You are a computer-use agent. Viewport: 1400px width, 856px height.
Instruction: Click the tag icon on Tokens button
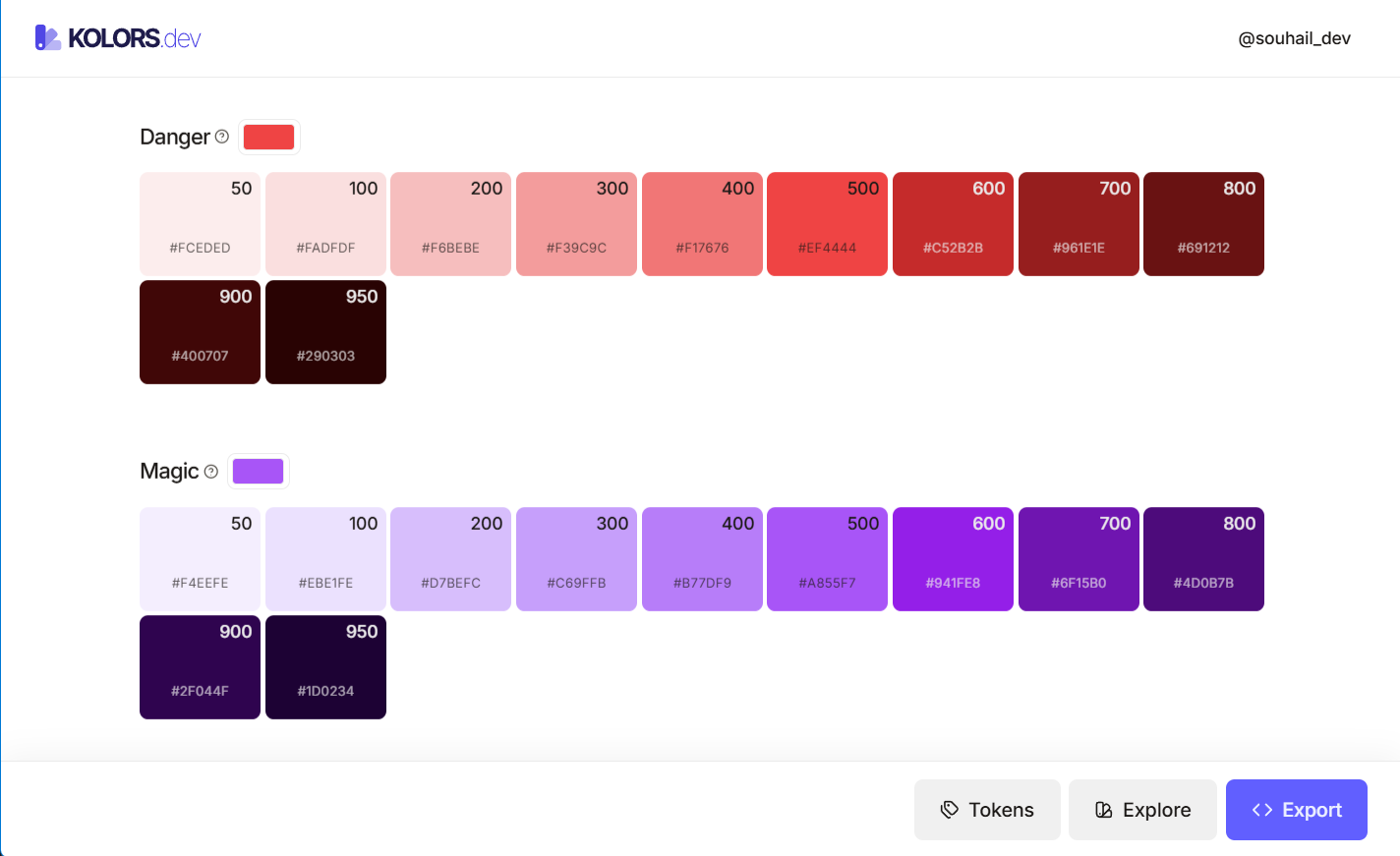(x=949, y=810)
